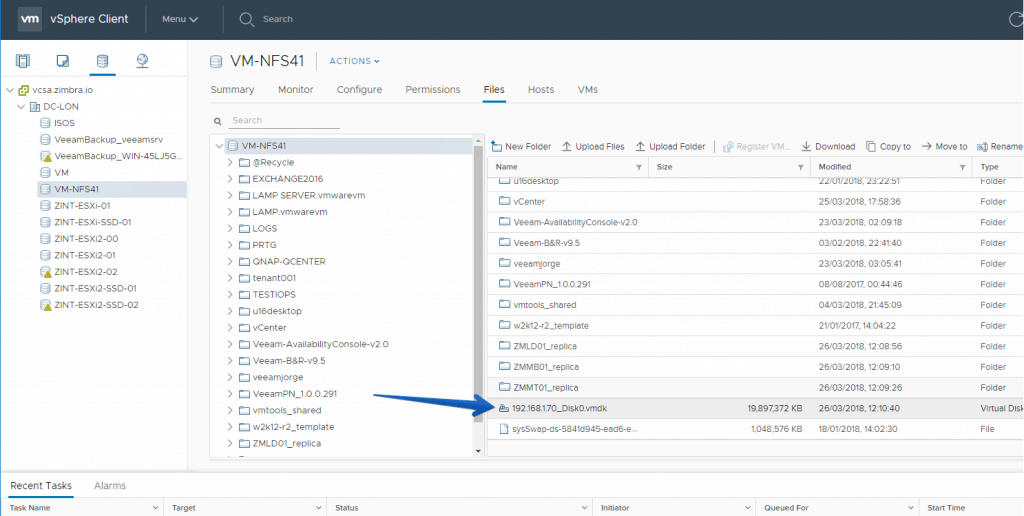1024x516 pixels.
Task: Switch to the Hosts tab
Action: coord(541,89)
